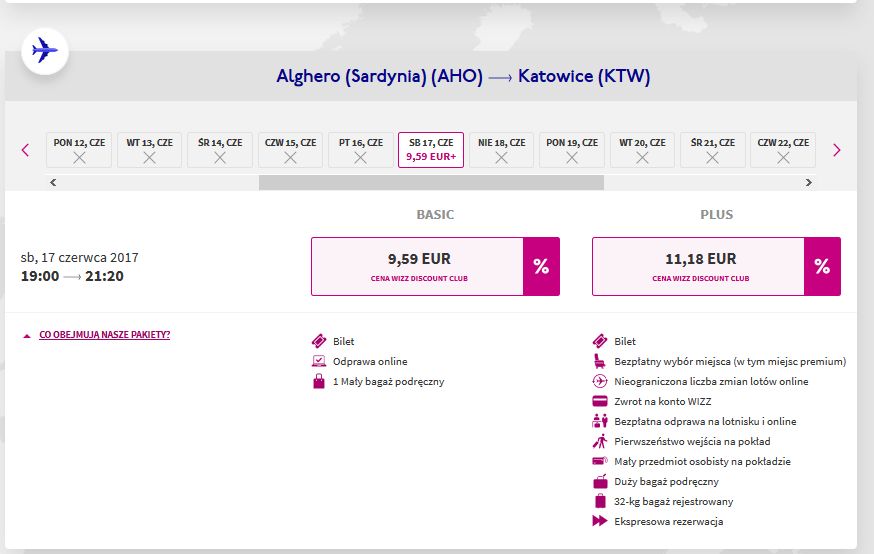The width and height of the screenshot is (874, 554).
Task: Select the WT 13, CZE date tab
Action: coord(149,150)
